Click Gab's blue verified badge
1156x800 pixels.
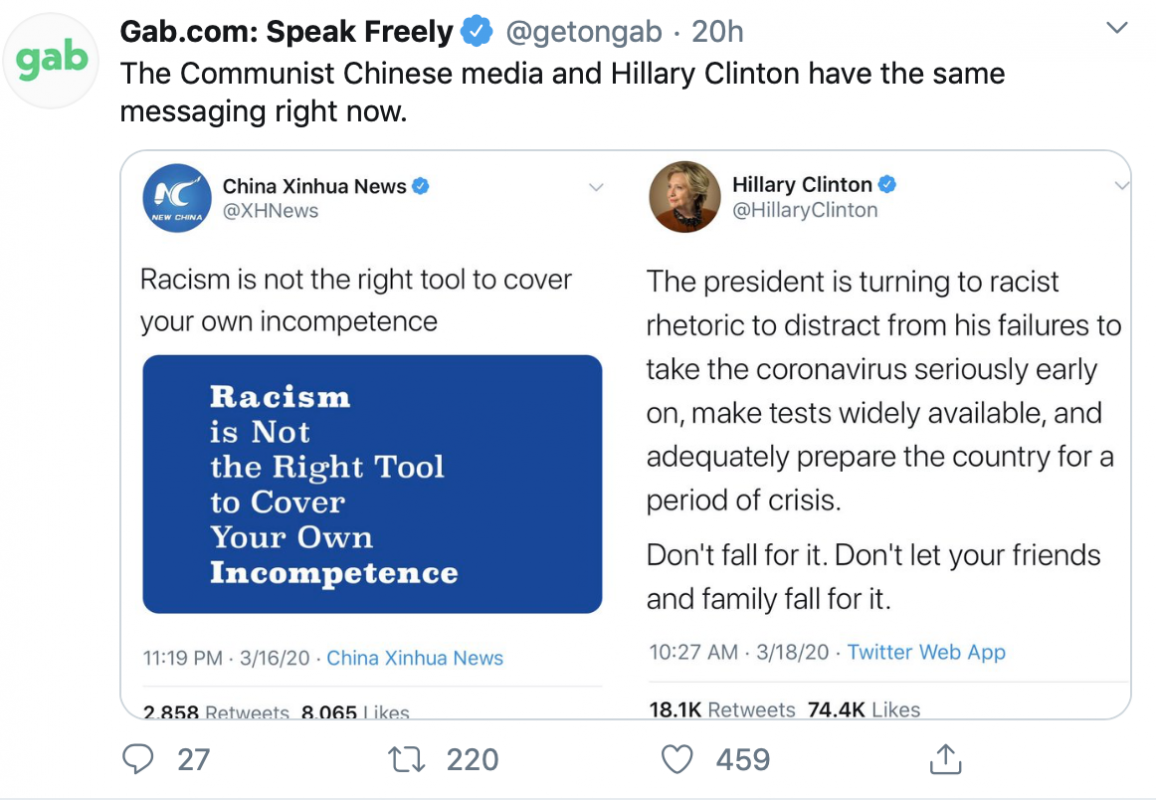[476, 32]
